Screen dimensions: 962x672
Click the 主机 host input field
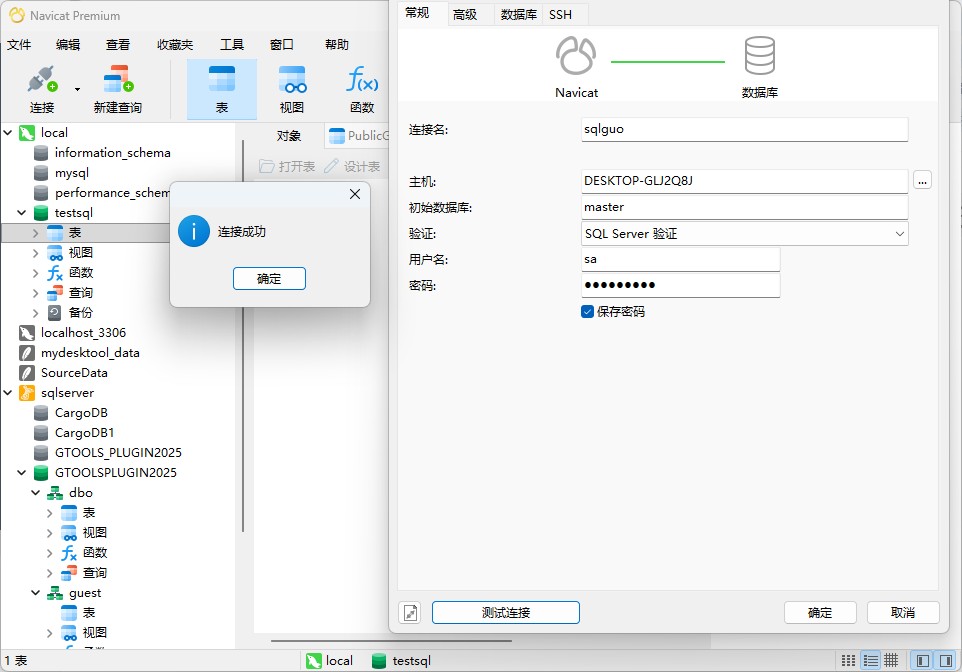click(745, 181)
